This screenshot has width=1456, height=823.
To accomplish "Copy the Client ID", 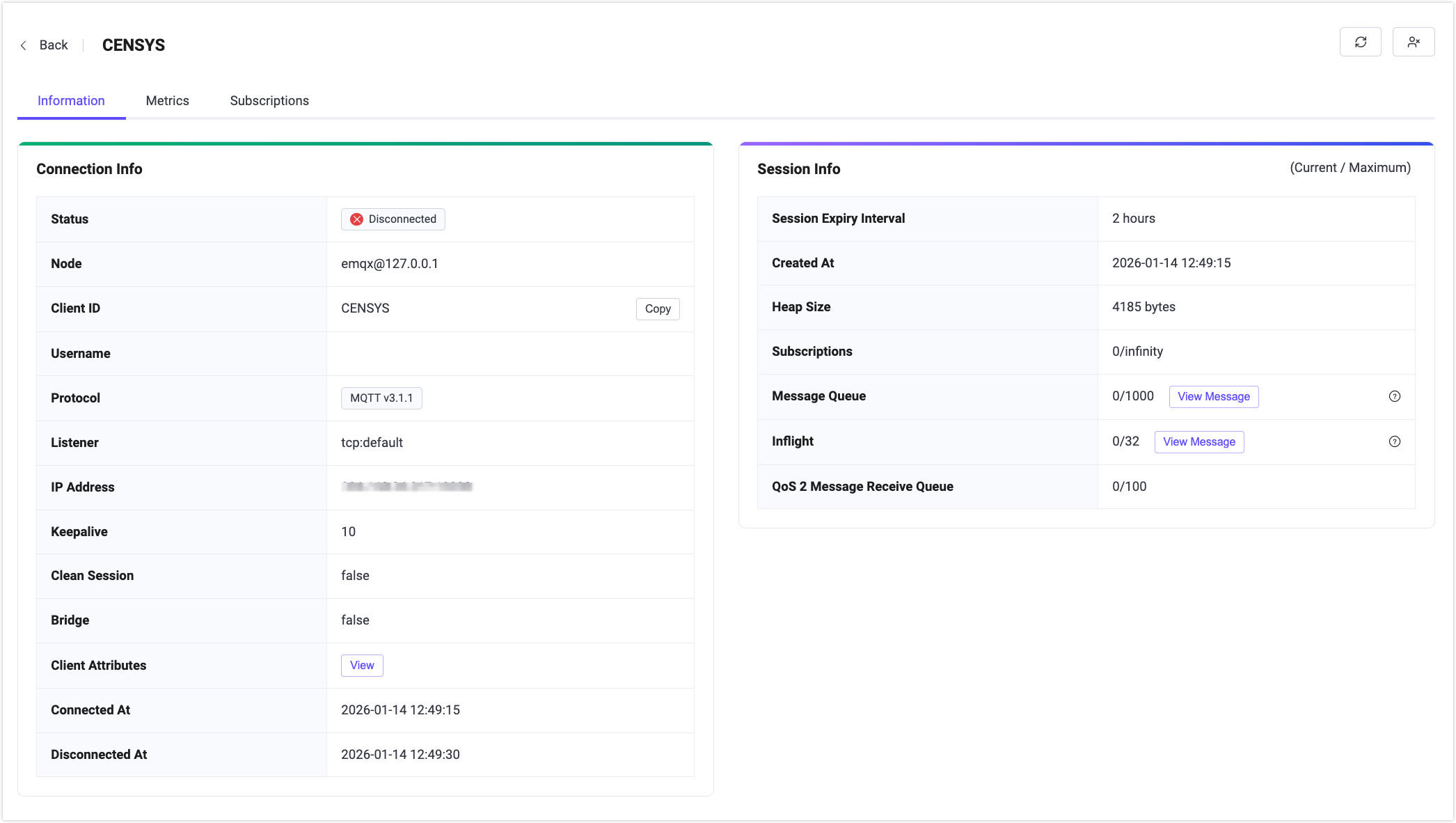I will point(657,308).
